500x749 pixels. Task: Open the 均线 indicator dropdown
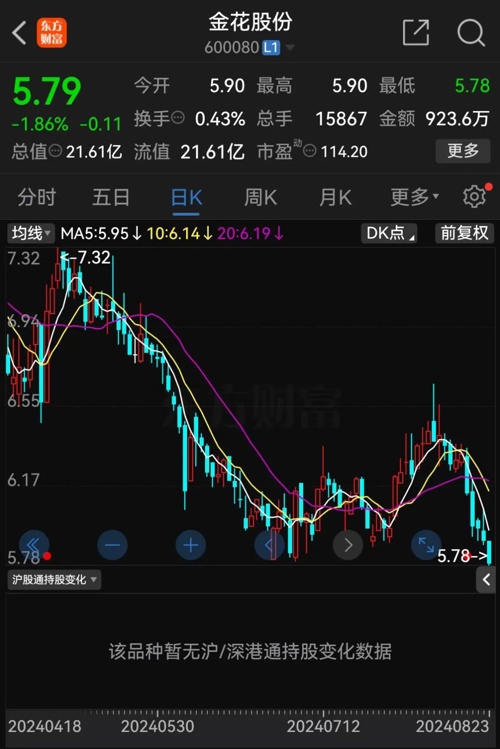pos(31,233)
